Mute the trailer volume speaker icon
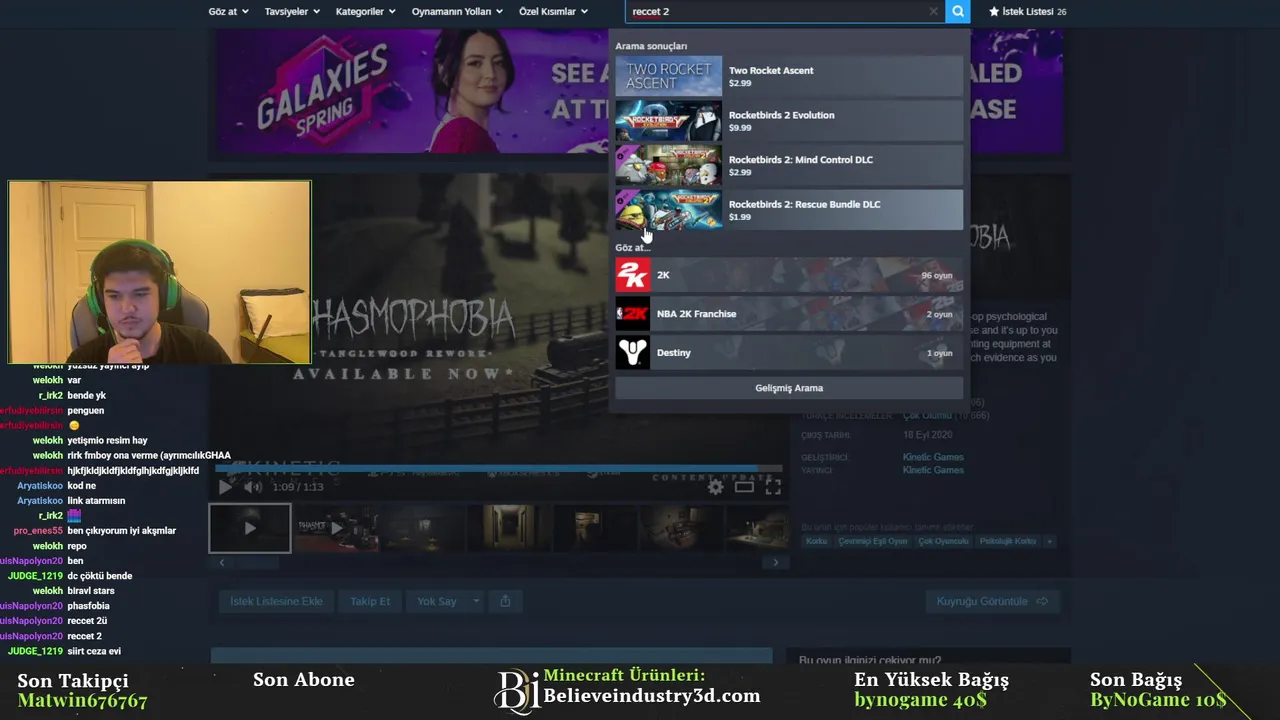The width and height of the screenshot is (1280, 720). tap(253, 487)
